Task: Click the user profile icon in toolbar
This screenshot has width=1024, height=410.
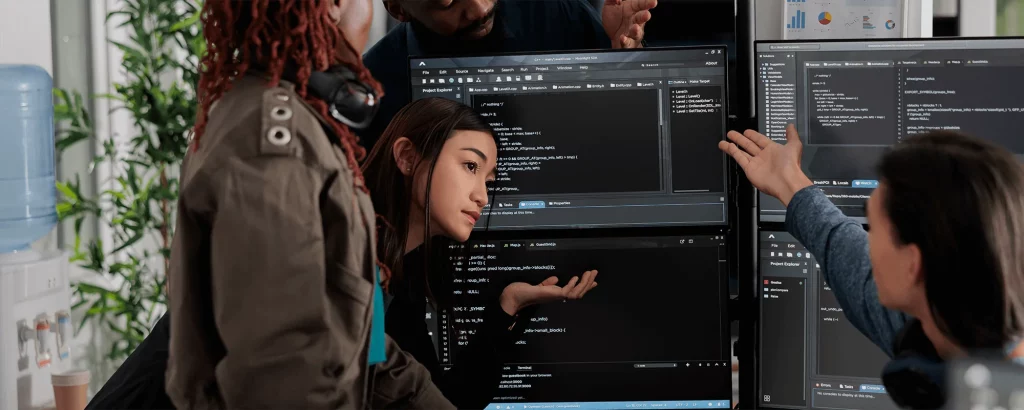Action: (499, 79)
